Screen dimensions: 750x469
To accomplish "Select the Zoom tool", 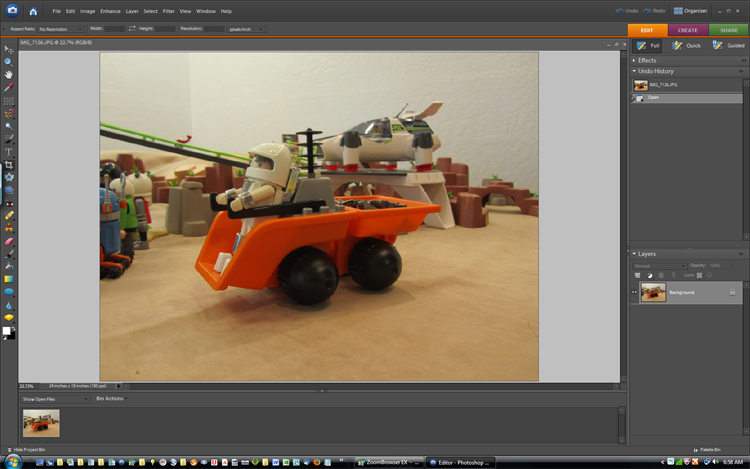I will point(9,62).
